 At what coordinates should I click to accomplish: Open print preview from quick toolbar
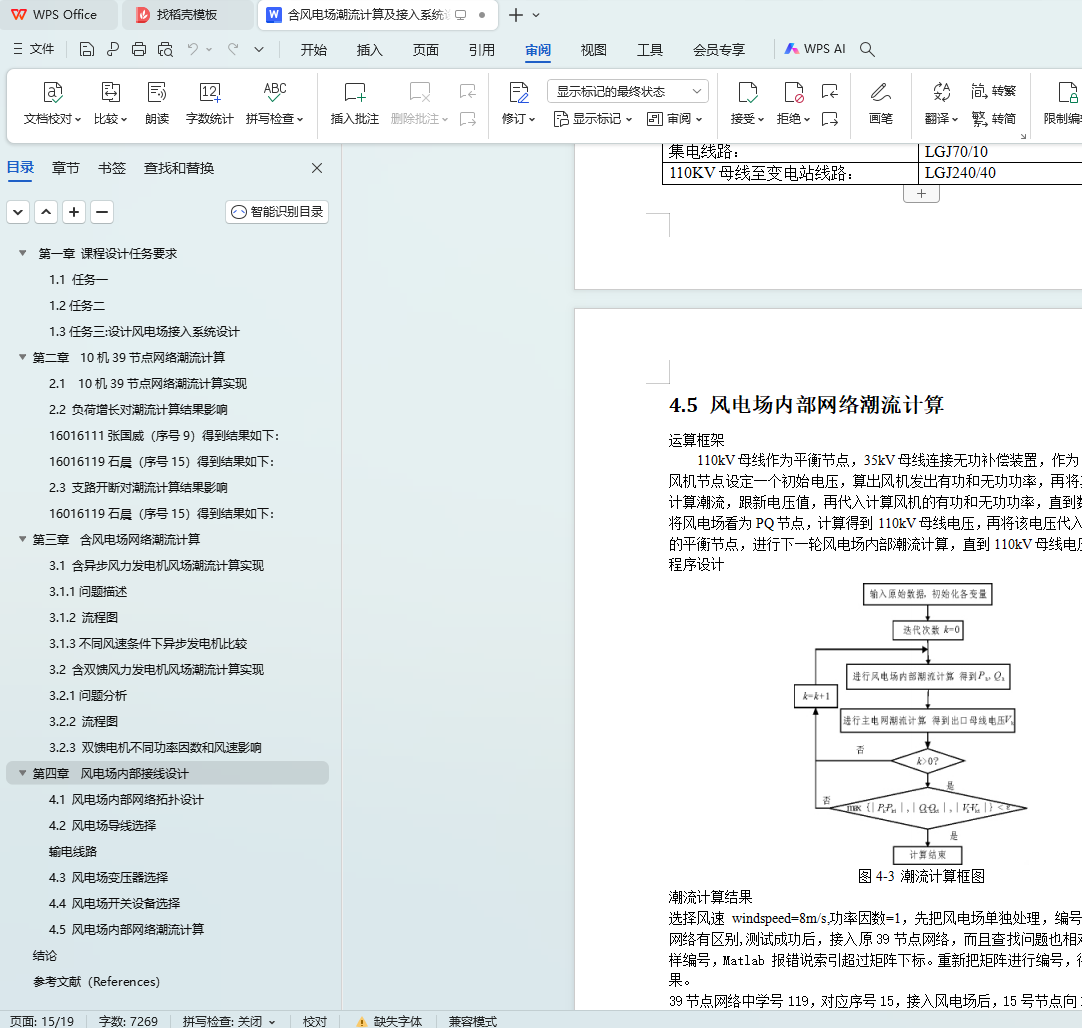pyautogui.click(x=165, y=49)
